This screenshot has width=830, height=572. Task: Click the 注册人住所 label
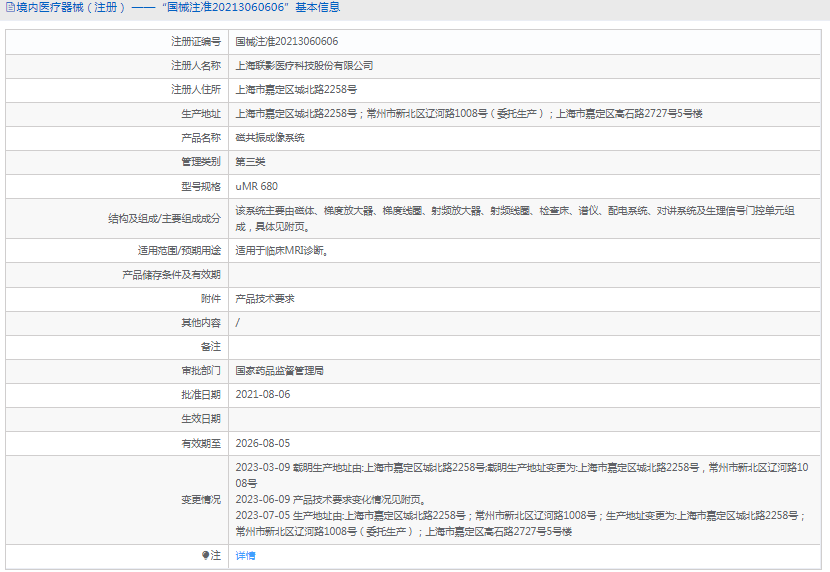(196, 89)
